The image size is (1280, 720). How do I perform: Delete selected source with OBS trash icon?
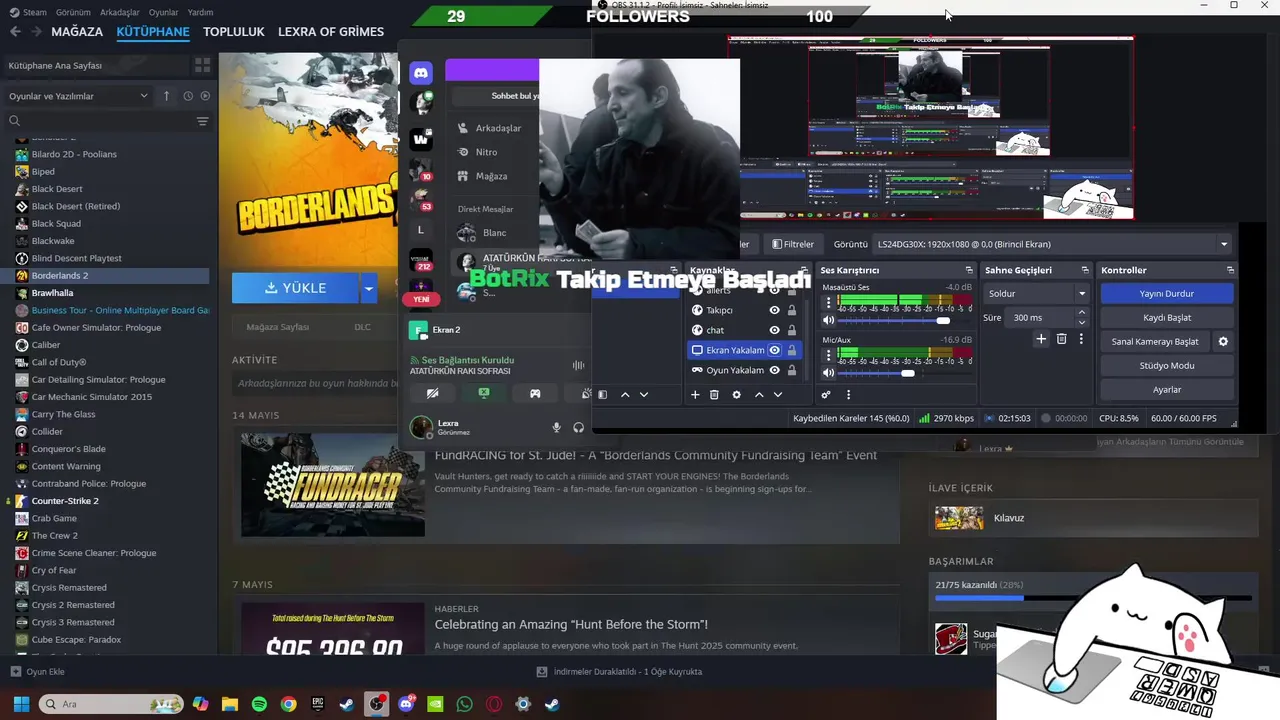[x=714, y=395]
